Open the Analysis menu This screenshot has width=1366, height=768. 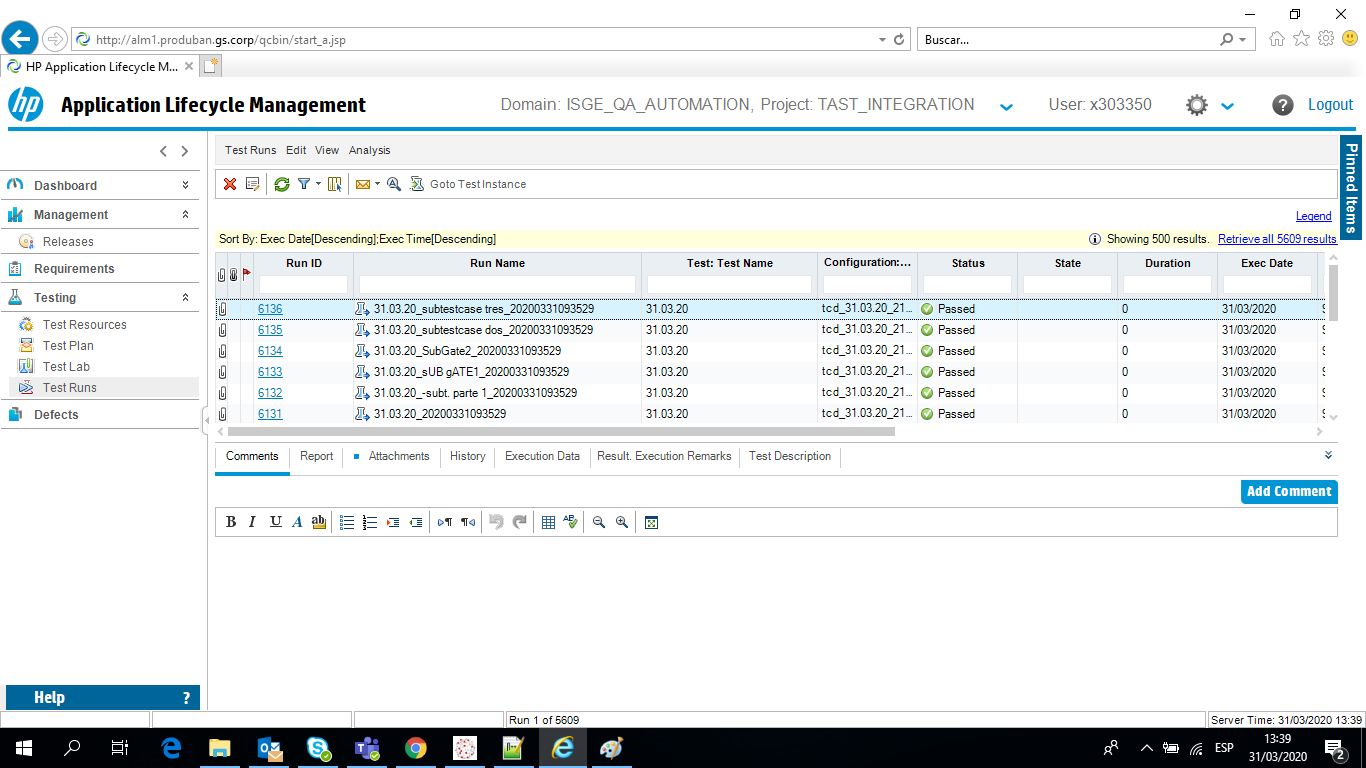(x=369, y=150)
